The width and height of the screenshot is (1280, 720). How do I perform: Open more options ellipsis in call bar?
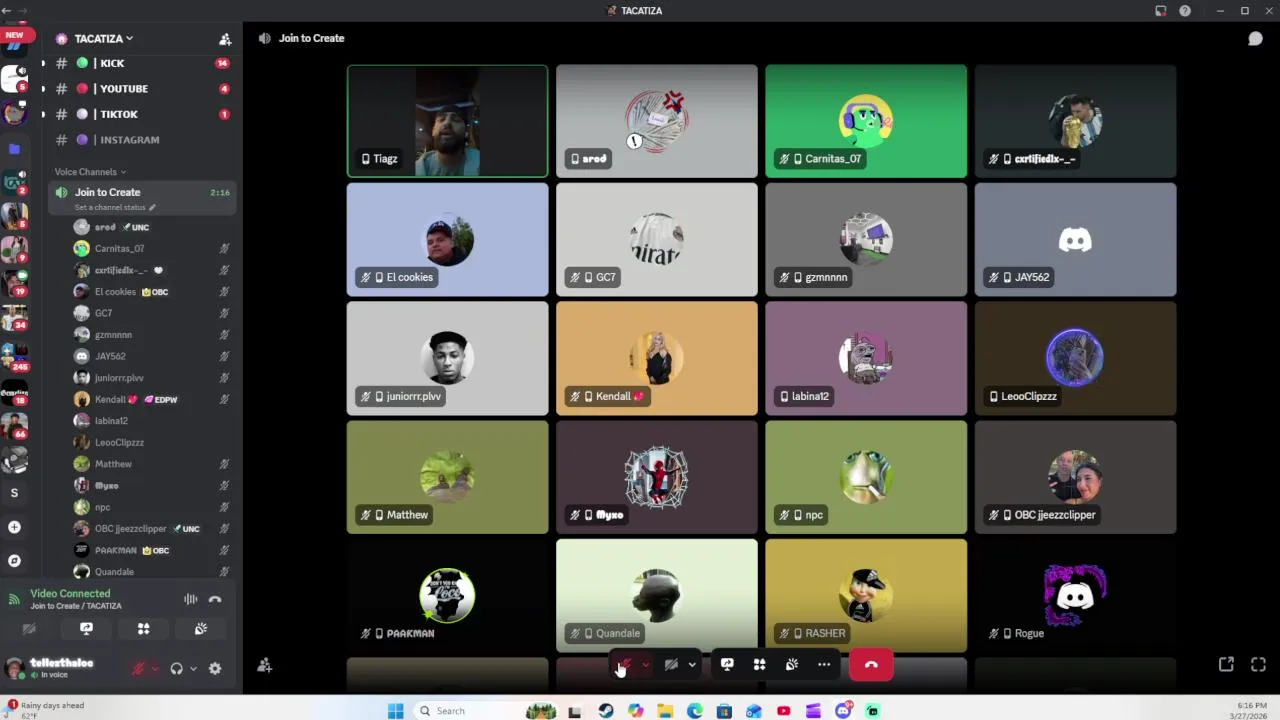click(x=824, y=664)
